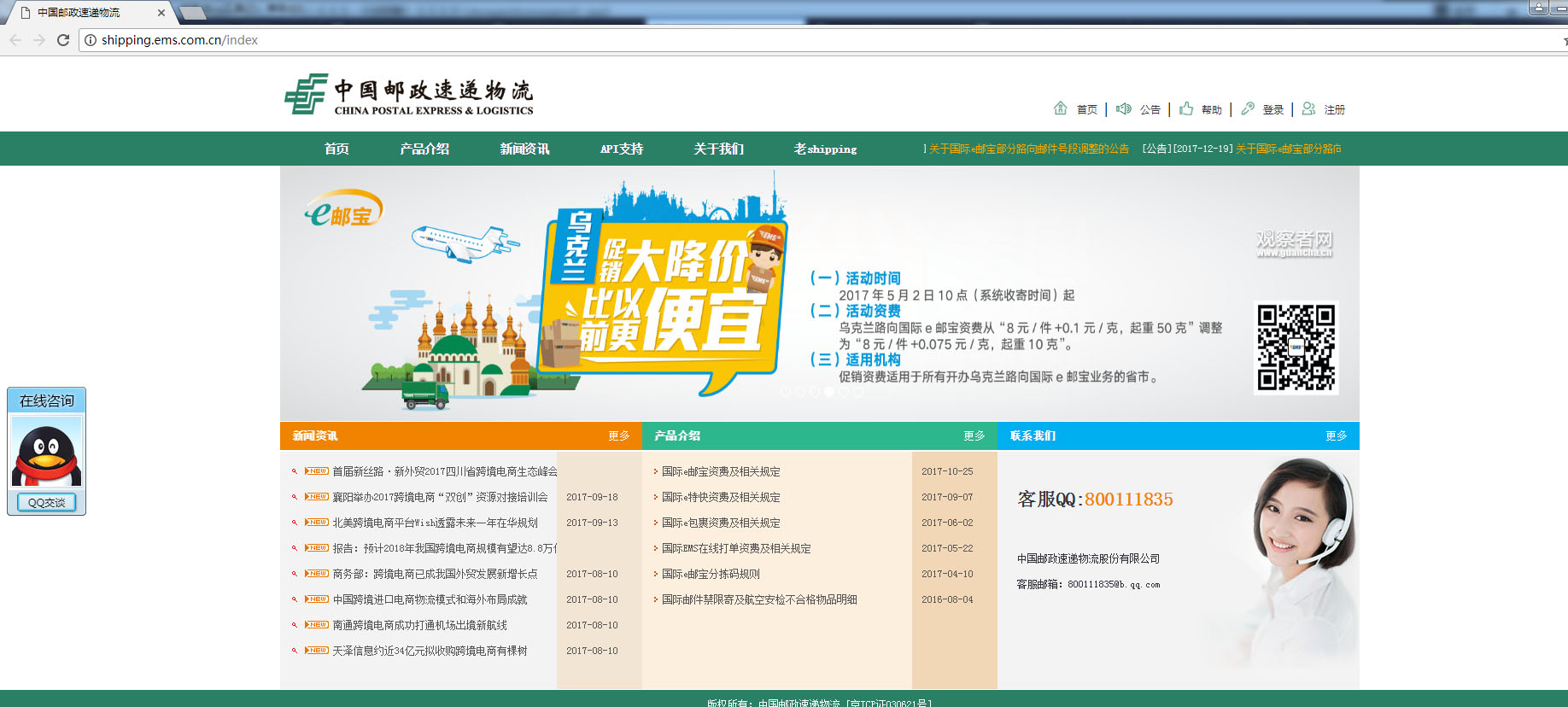Click the 新闻资讯 orange section heading
The height and width of the screenshot is (707, 1568).
click(x=315, y=435)
